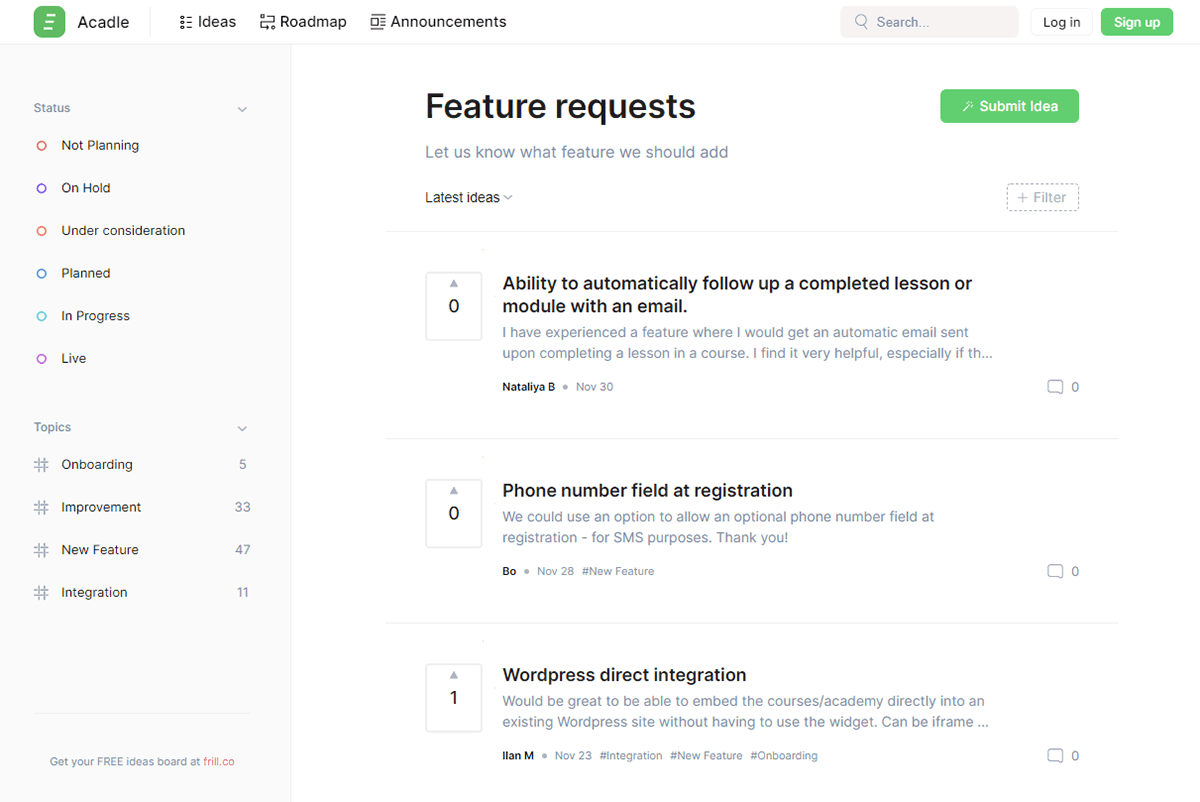The width and height of the screenshot is (1200, 802).
Task: Open the Announcements tab
Action: [x=438, y=22]
